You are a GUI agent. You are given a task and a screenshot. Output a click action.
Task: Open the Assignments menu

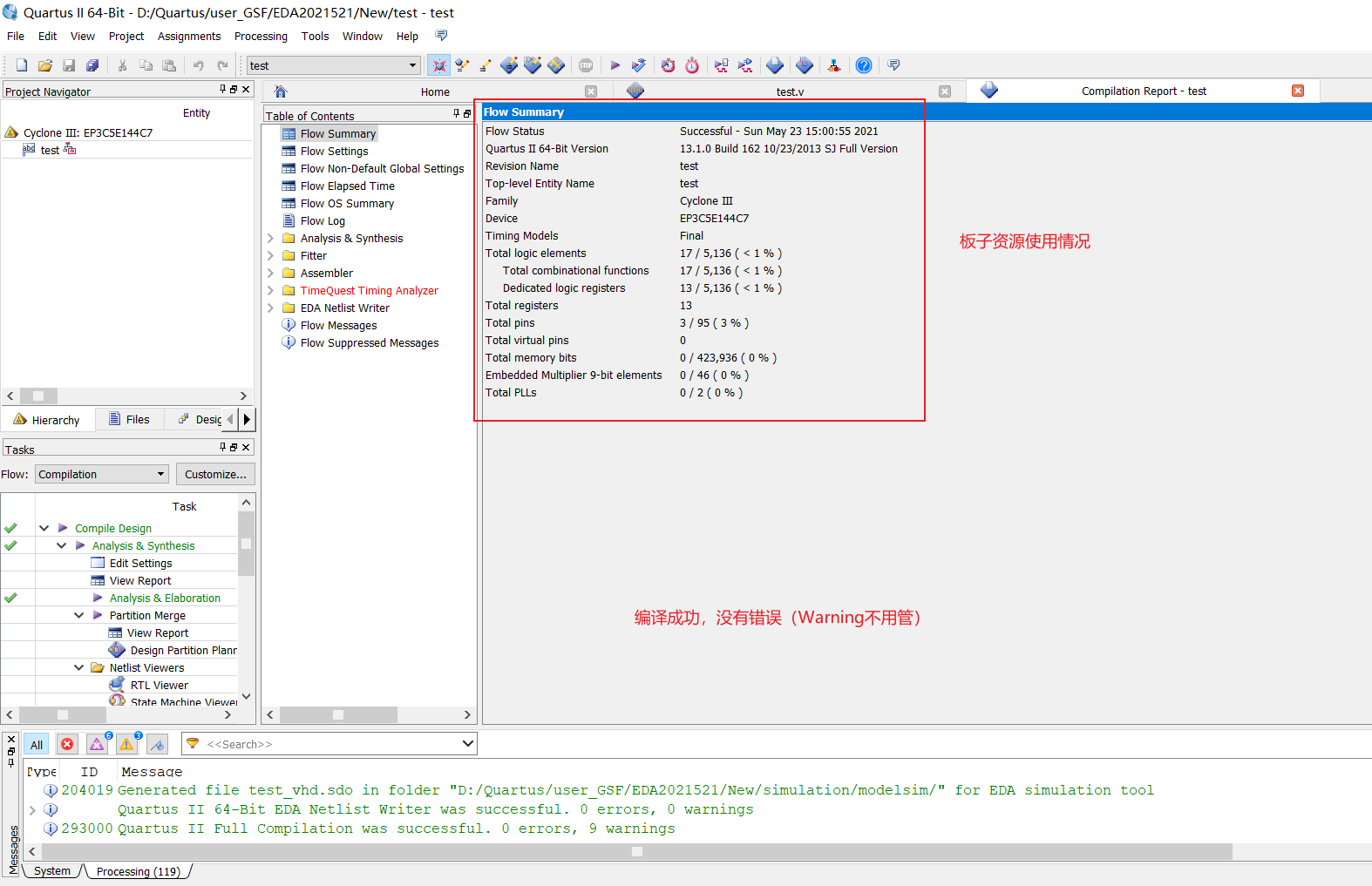[189, 36]
